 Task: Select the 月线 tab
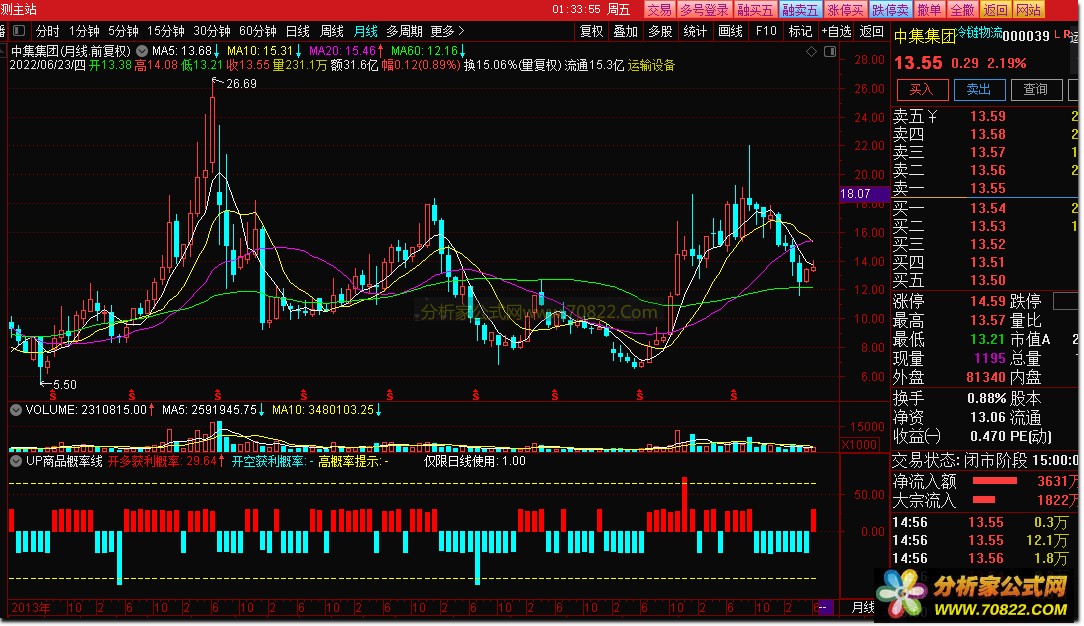366,31
